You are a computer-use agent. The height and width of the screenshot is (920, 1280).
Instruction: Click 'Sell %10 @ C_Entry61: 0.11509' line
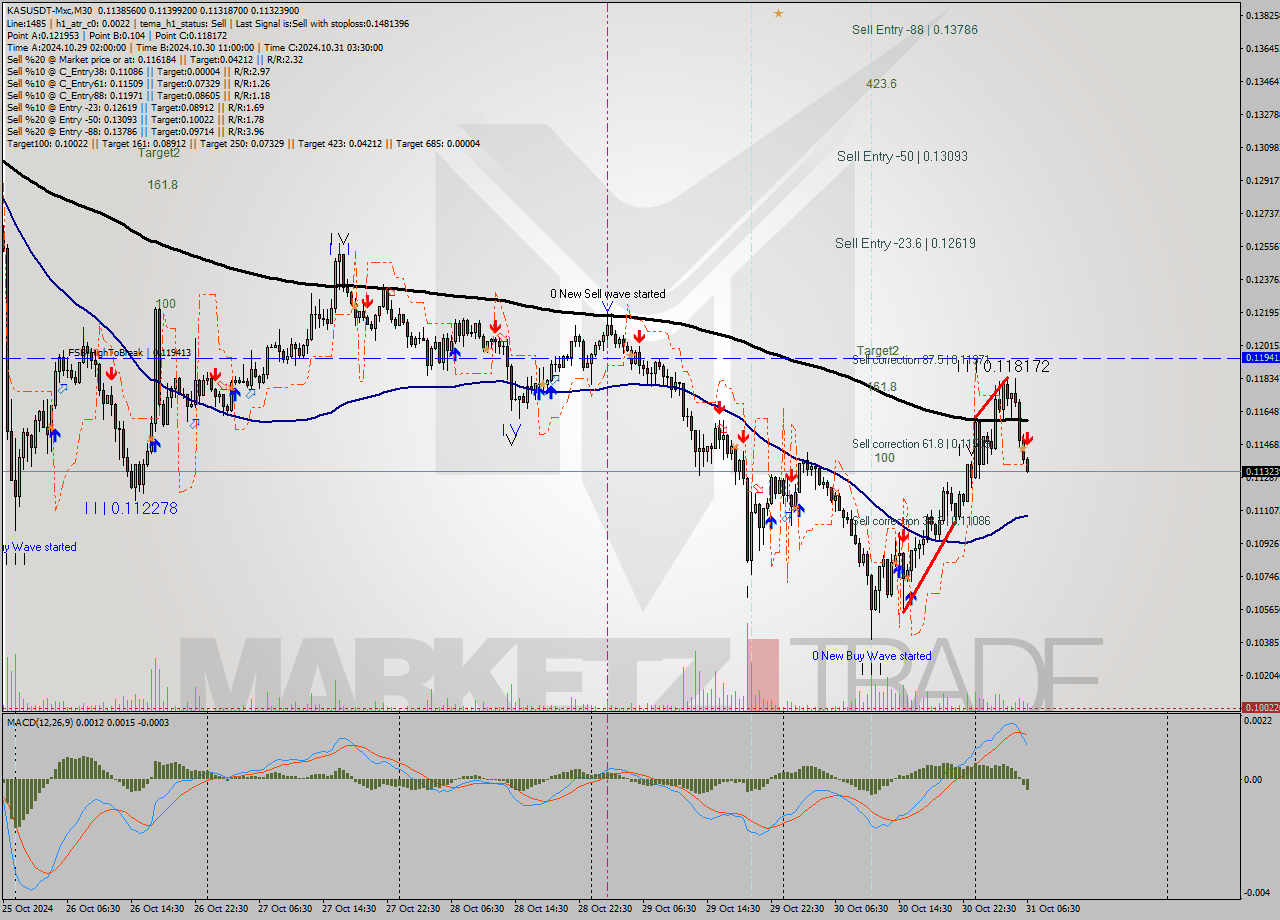138,83
